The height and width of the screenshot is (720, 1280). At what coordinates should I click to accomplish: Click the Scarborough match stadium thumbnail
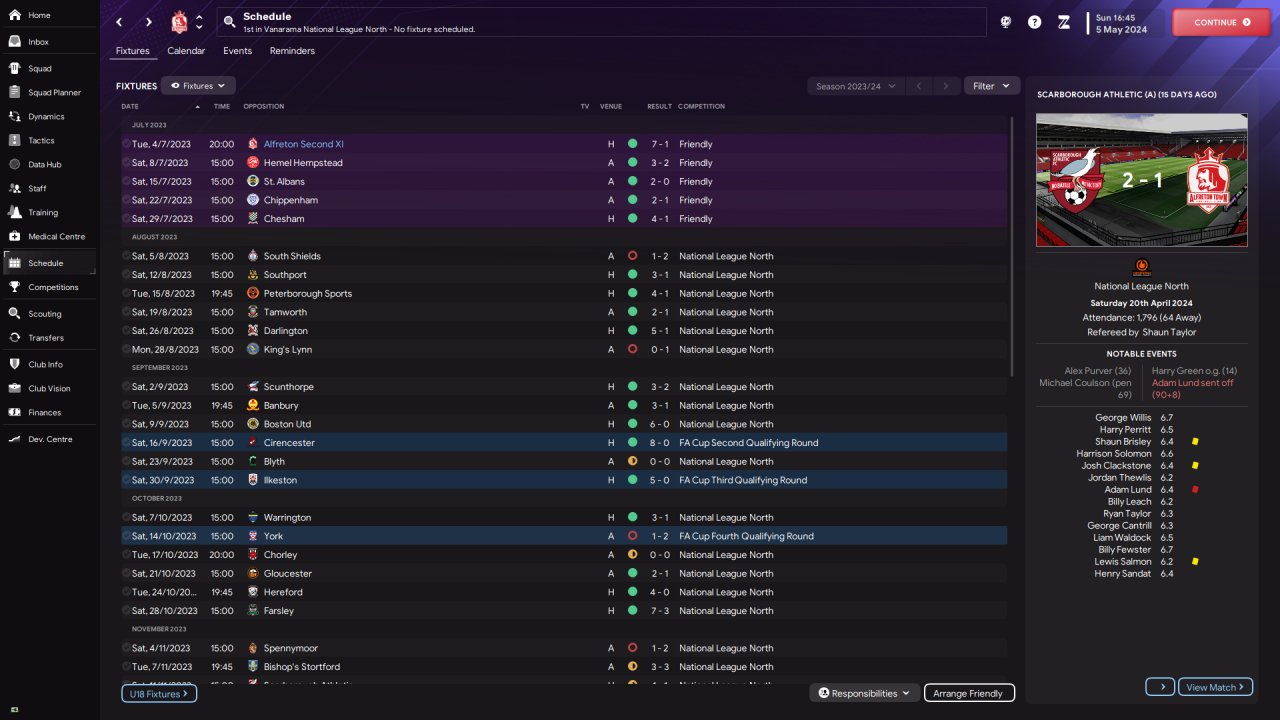click(1141, 180)
